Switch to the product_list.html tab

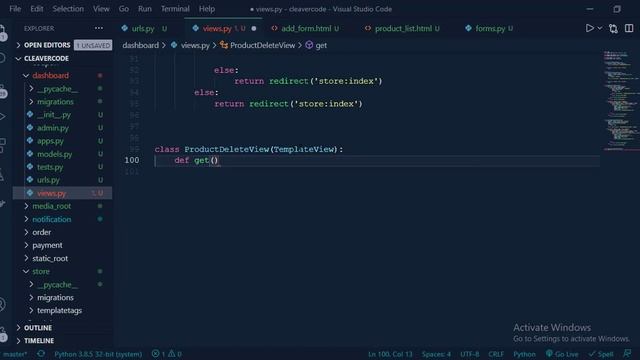(x=403, y=28)
